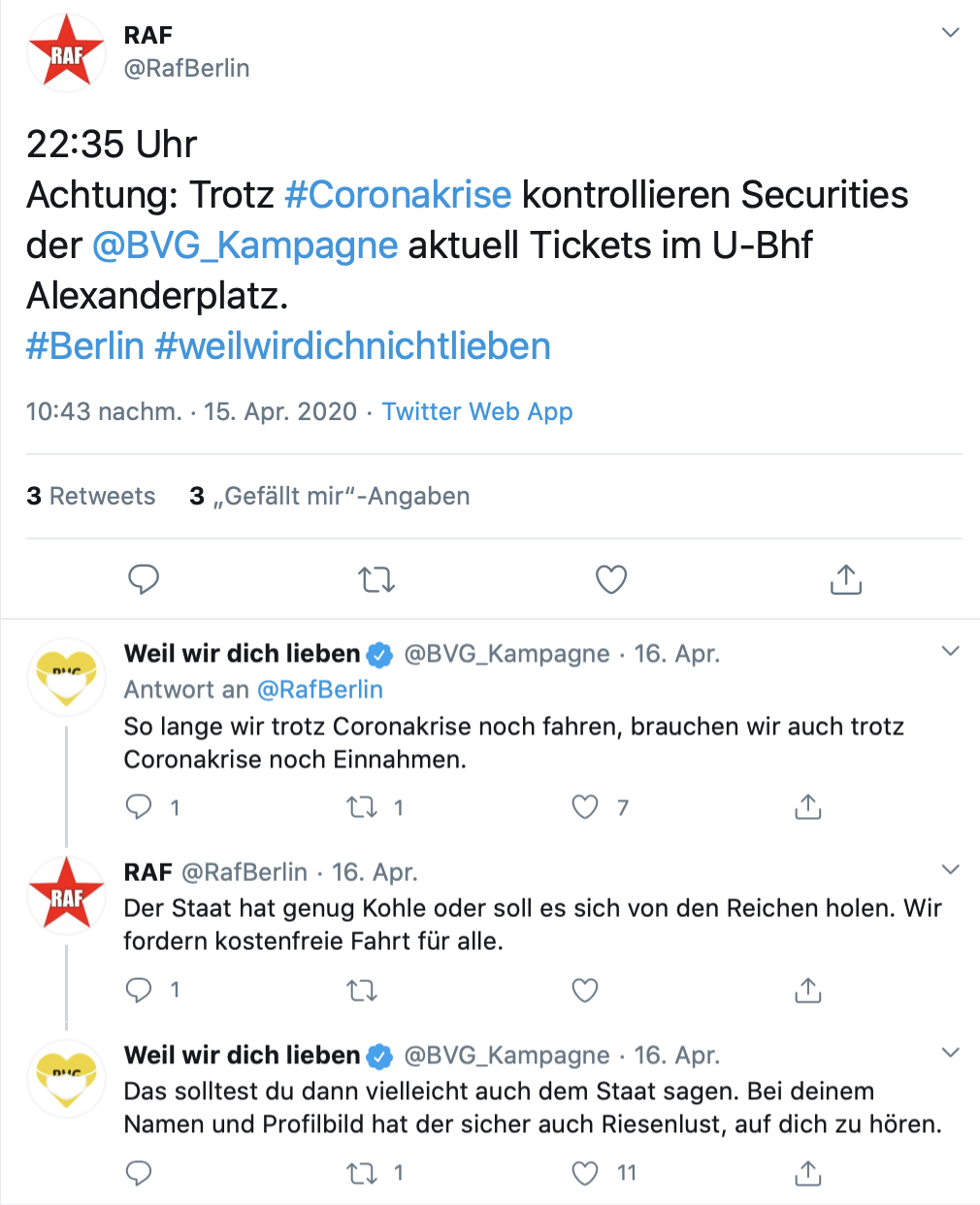The height and width of the screenshot is (1205, 980).
Task: View the 3 Retweets list
Action: (91, 496)
